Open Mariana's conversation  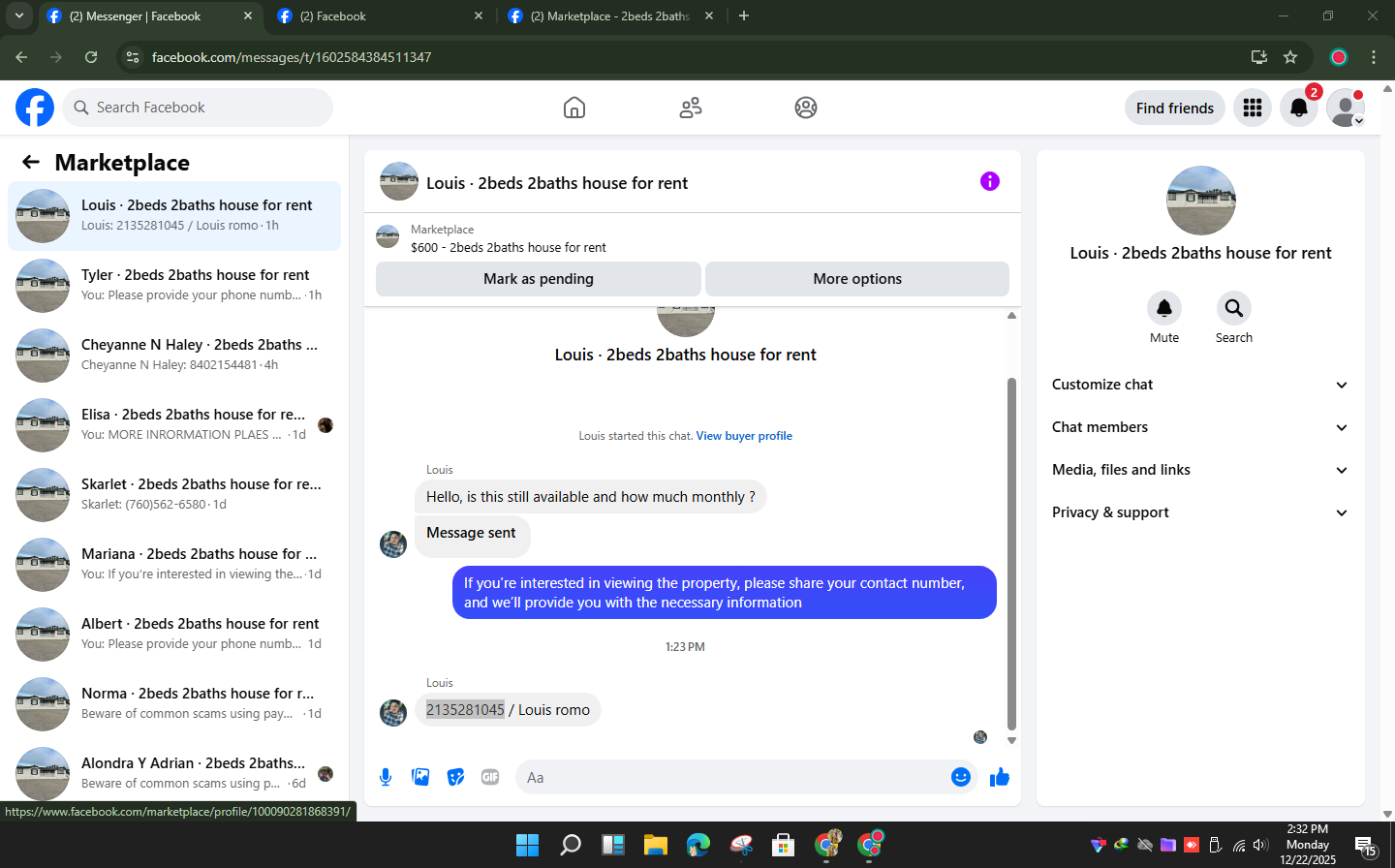click(174, 564)
